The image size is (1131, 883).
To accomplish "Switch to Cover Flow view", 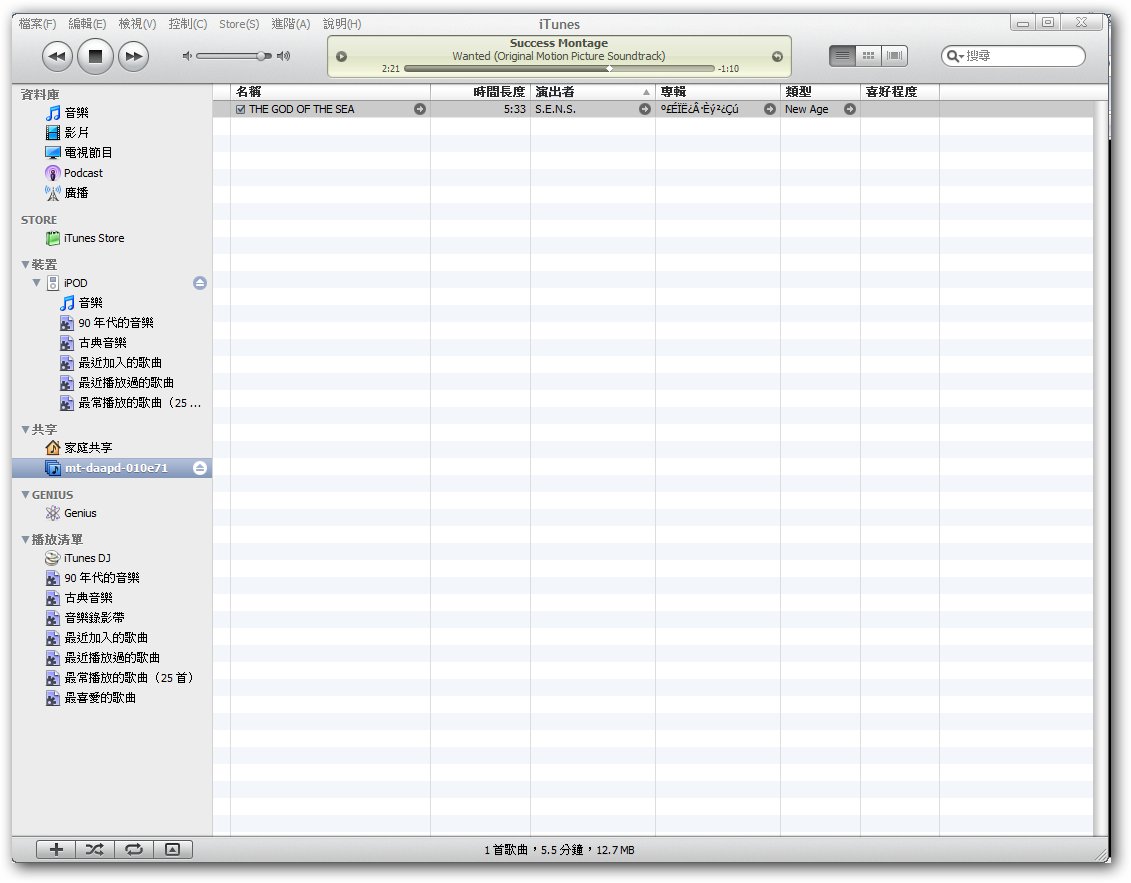I will (894, 56).
